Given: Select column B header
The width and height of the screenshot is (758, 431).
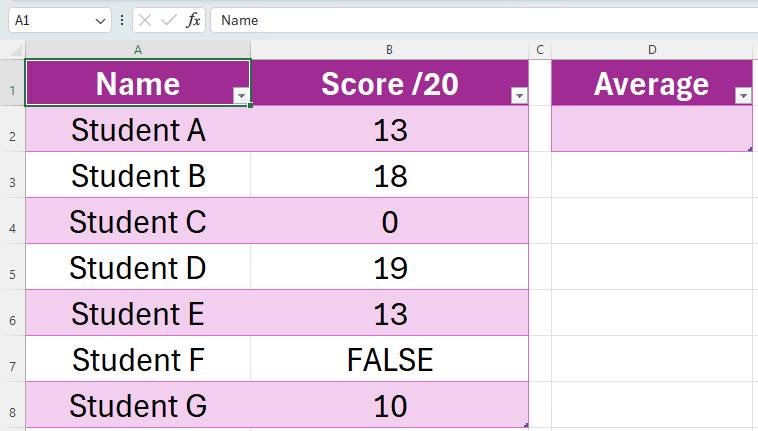Looking at the screenshot, I should (389, 50).
